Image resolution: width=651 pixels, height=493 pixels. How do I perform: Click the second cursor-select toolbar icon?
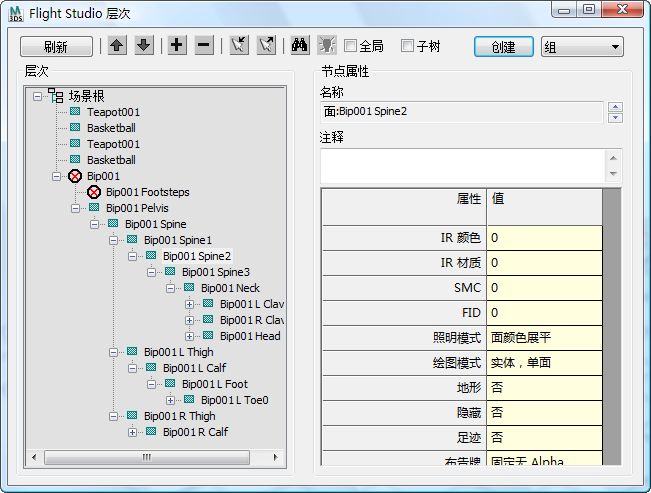coord(266,45)
